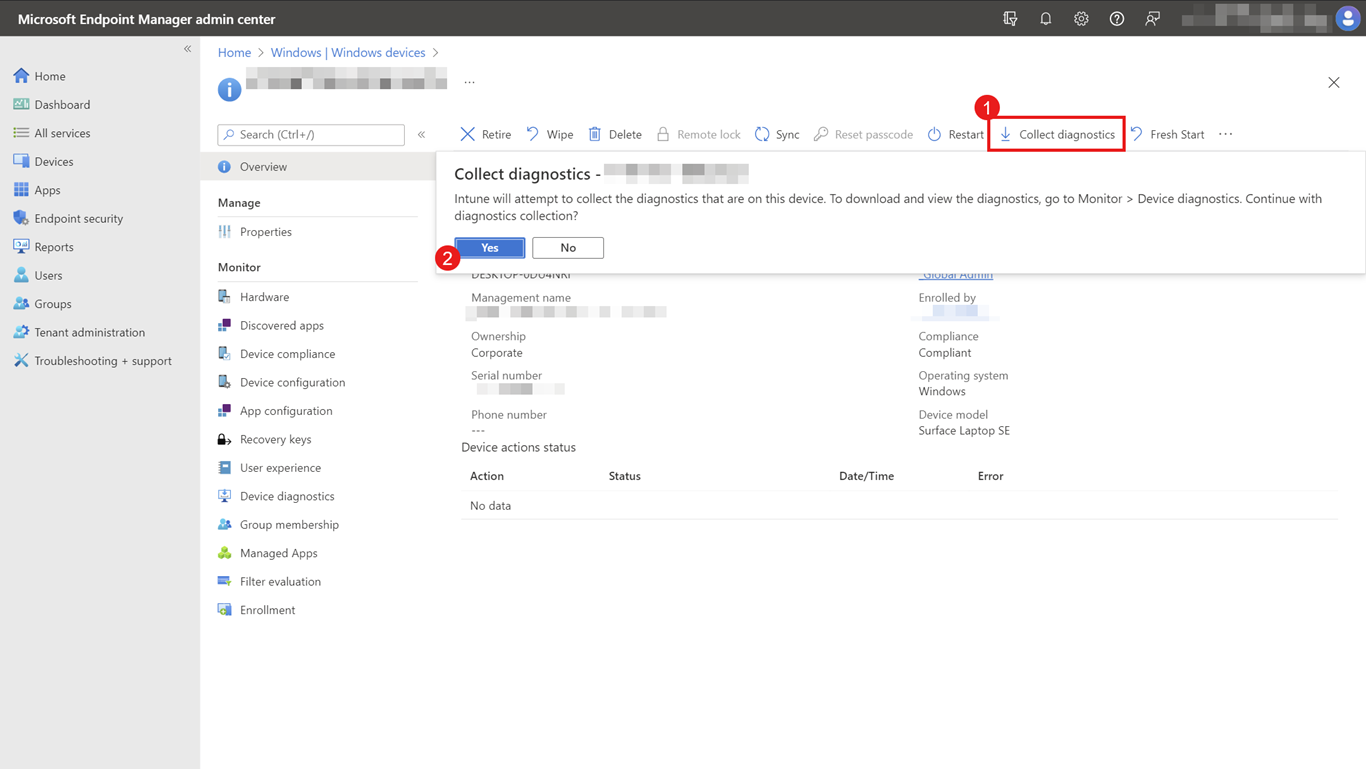This screenshot has height=769, width=1366.
Task: Open the feedback icon in header
Action: (x=1152, y=19)
